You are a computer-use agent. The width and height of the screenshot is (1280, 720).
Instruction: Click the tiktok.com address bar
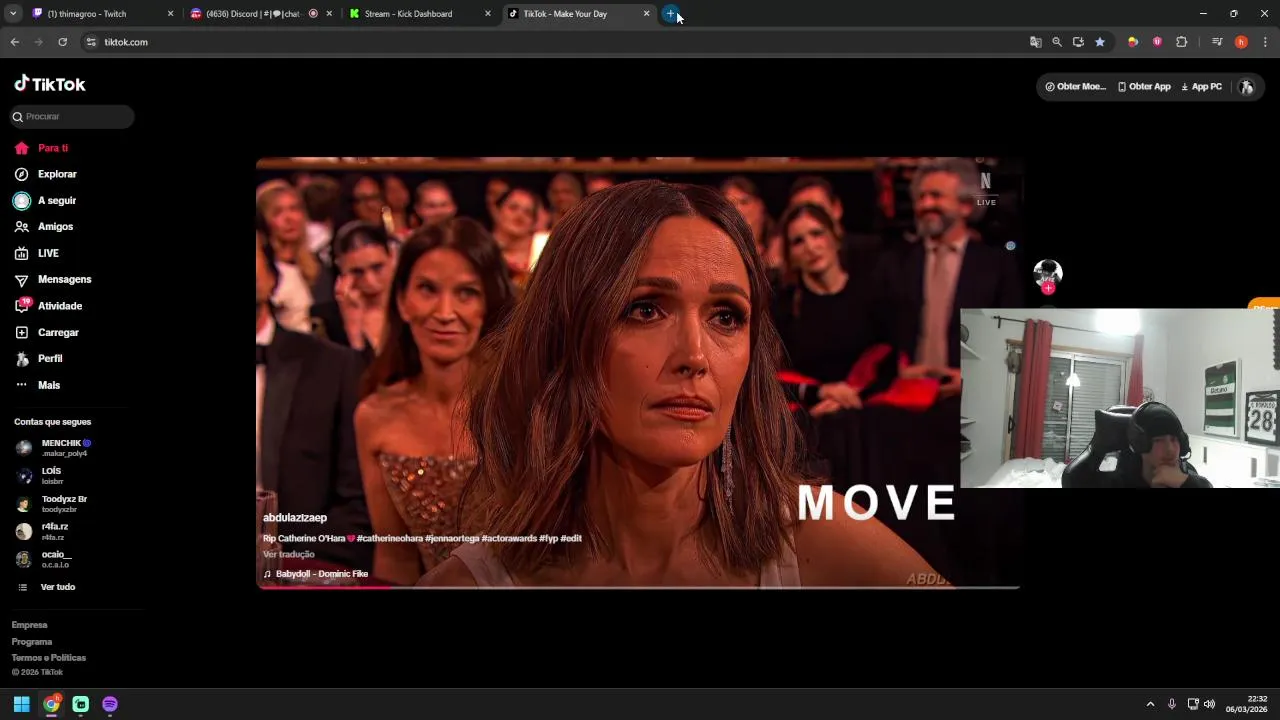tap(560, 42)
